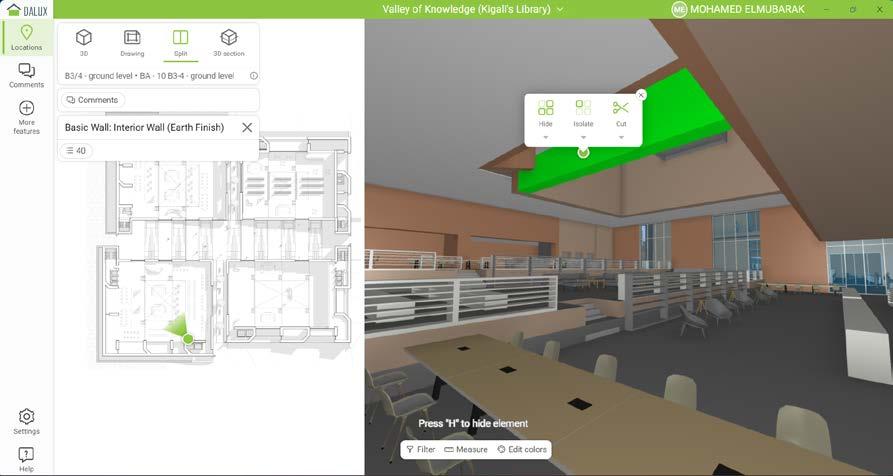Viewport: 893px width, 476px height.
Task: Click Hide icon in element popup
Action: point(546,107)
